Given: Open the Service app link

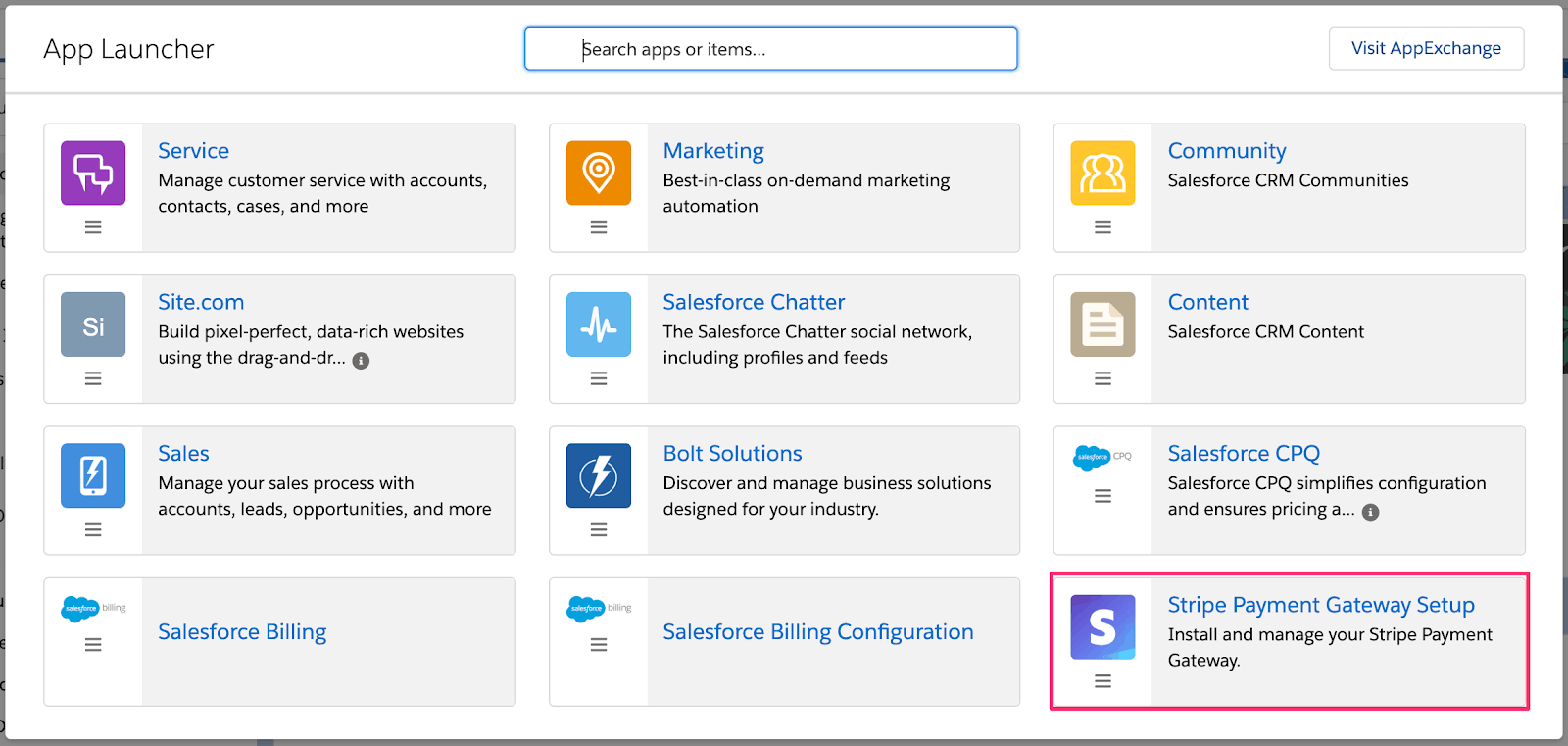Looking at the screenshot, I should point(194,151).
